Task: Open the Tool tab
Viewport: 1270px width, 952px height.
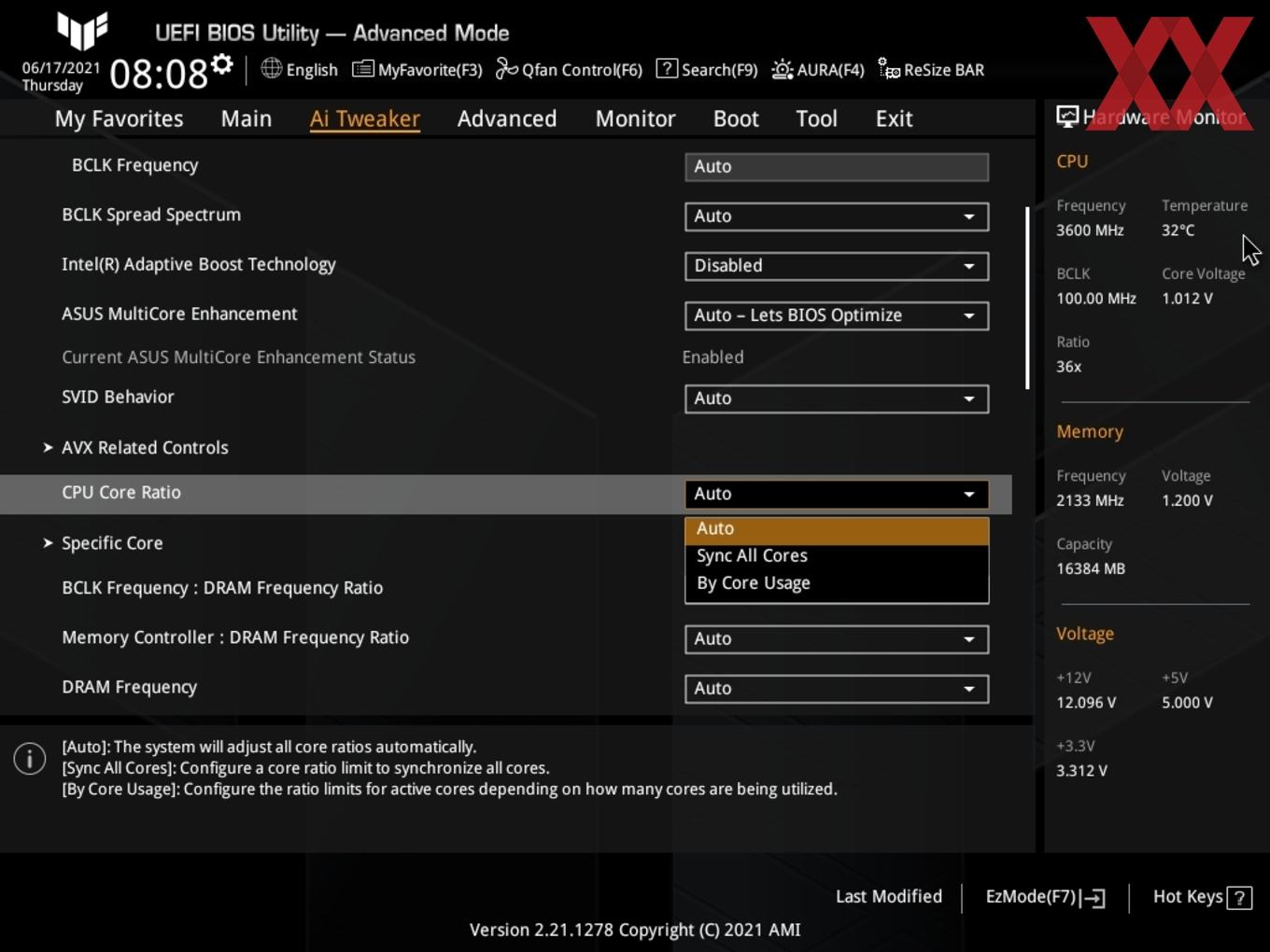Action: [x=816, y=119]
